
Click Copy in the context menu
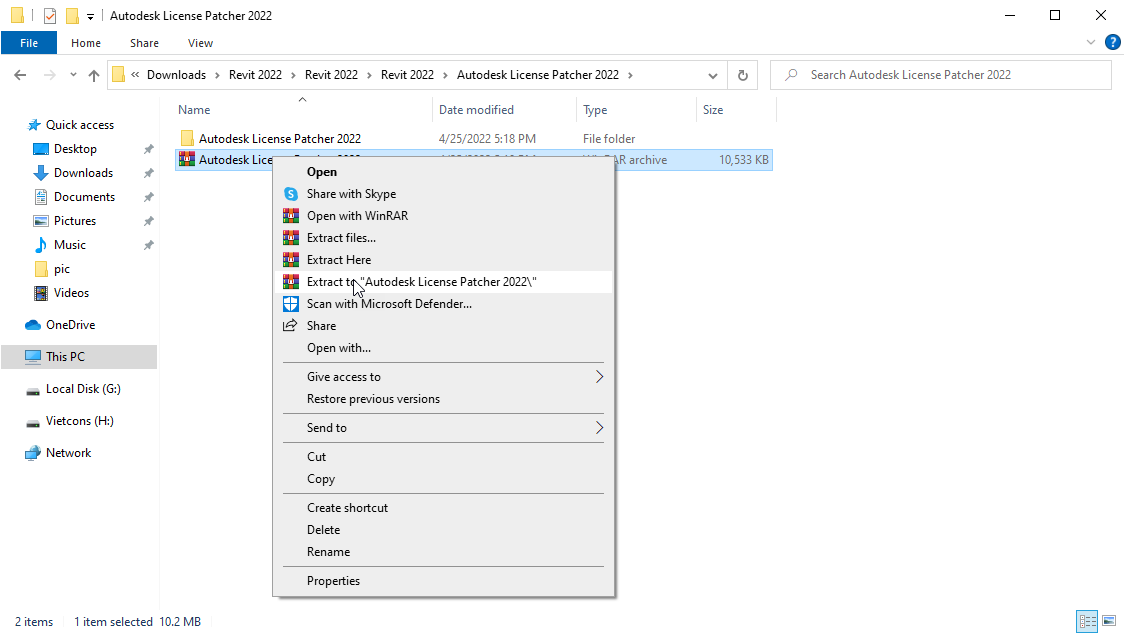[321, 479]
